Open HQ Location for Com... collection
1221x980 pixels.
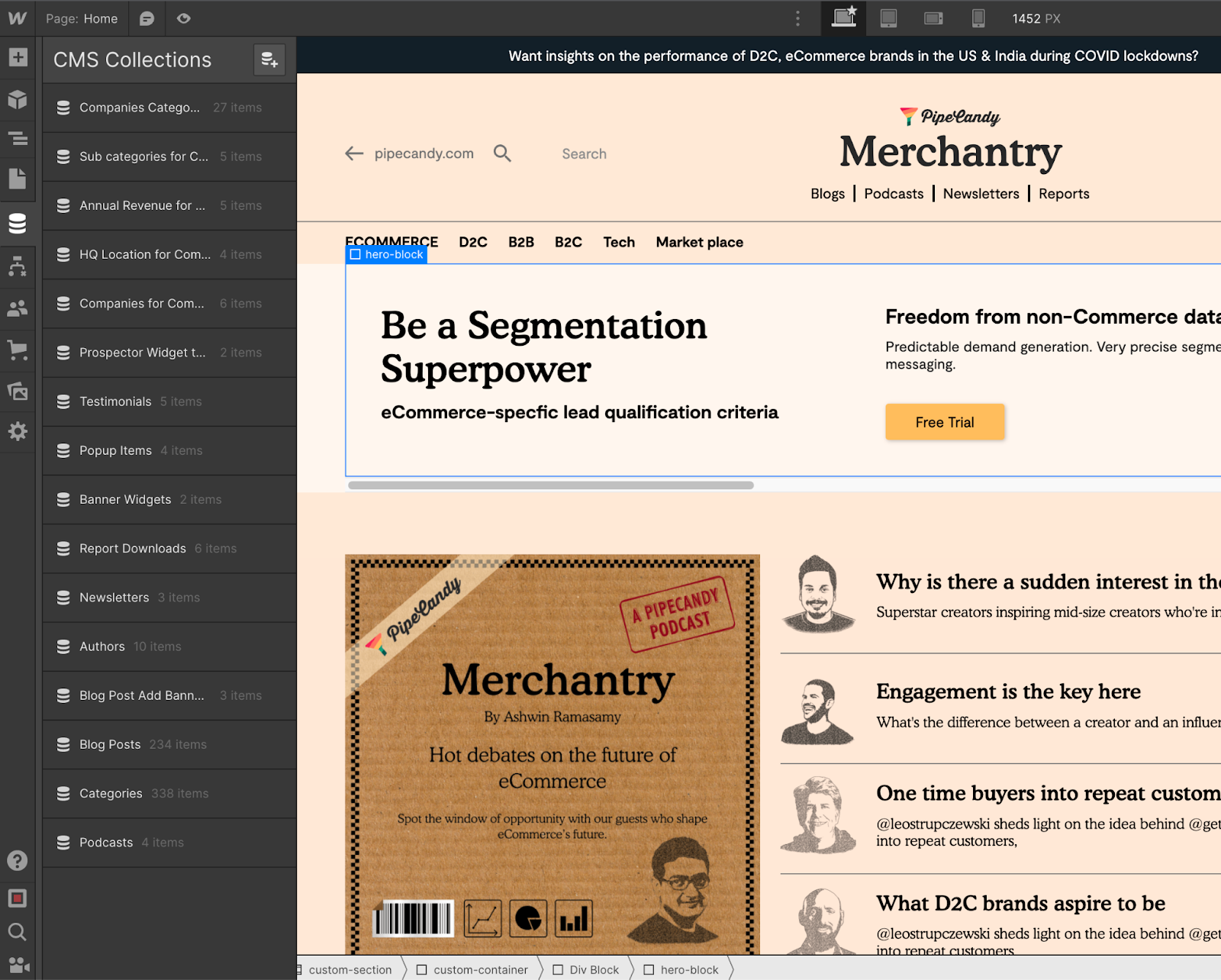tap(169, 254)
